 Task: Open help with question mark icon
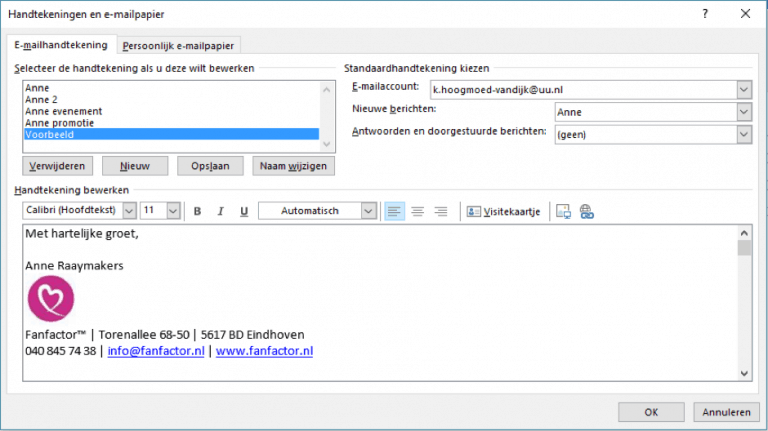[x=705, y=14]
